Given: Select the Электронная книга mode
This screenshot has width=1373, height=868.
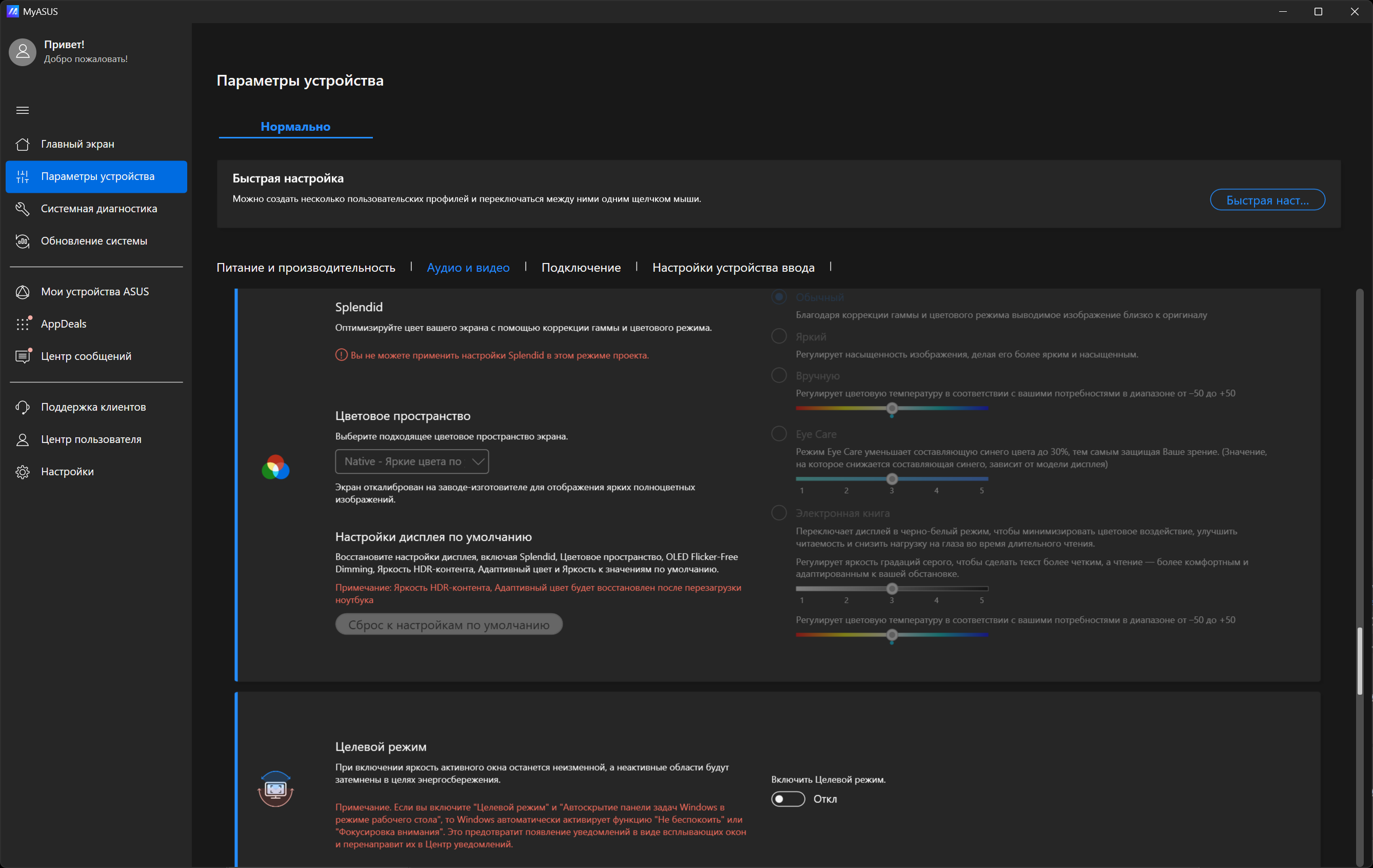Looking at the screenshot, I should pyautogui.click(x=779, y=513).
